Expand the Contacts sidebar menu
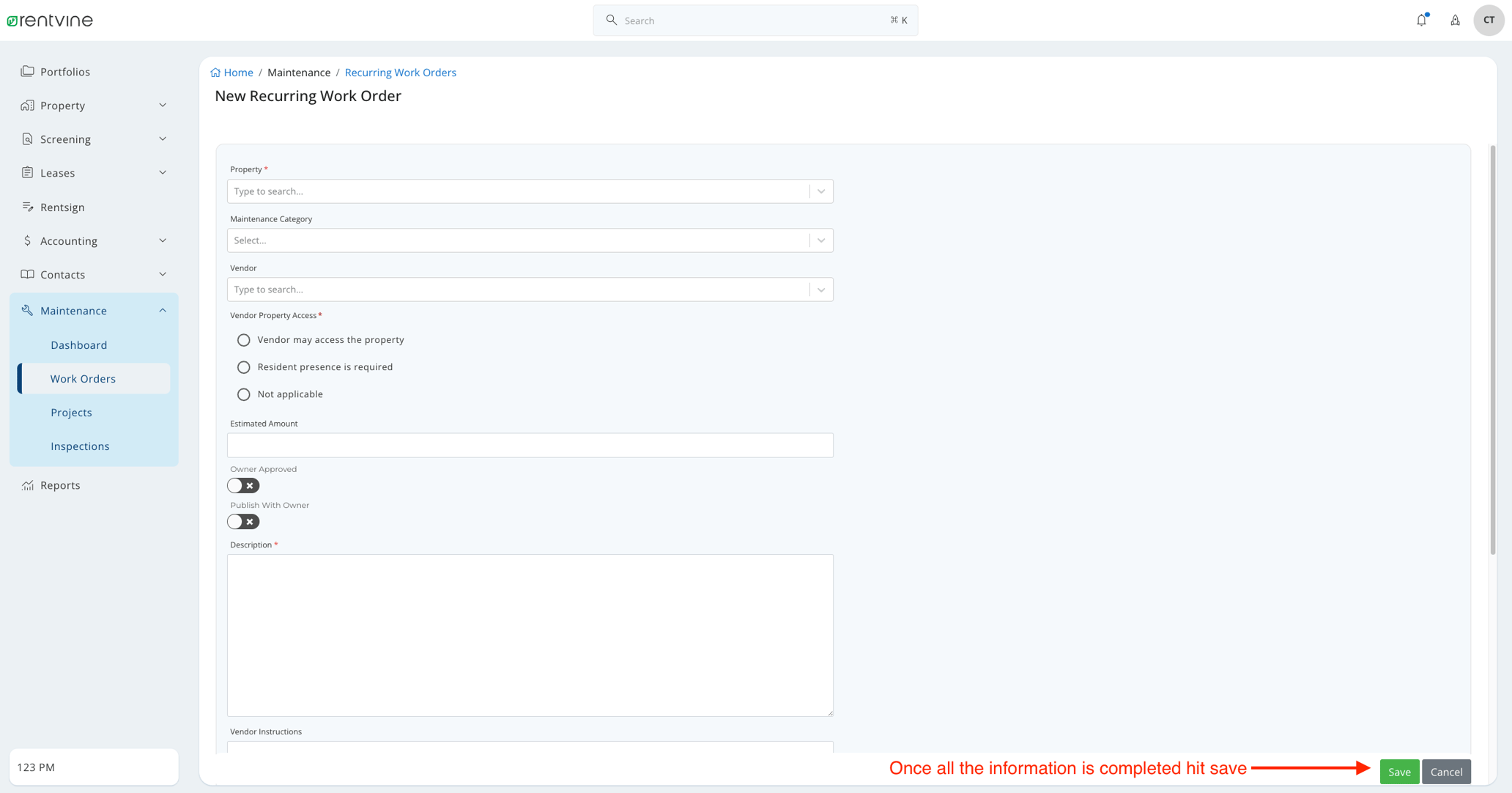Viewport: 1512px width, 793px height. (62, 274)
